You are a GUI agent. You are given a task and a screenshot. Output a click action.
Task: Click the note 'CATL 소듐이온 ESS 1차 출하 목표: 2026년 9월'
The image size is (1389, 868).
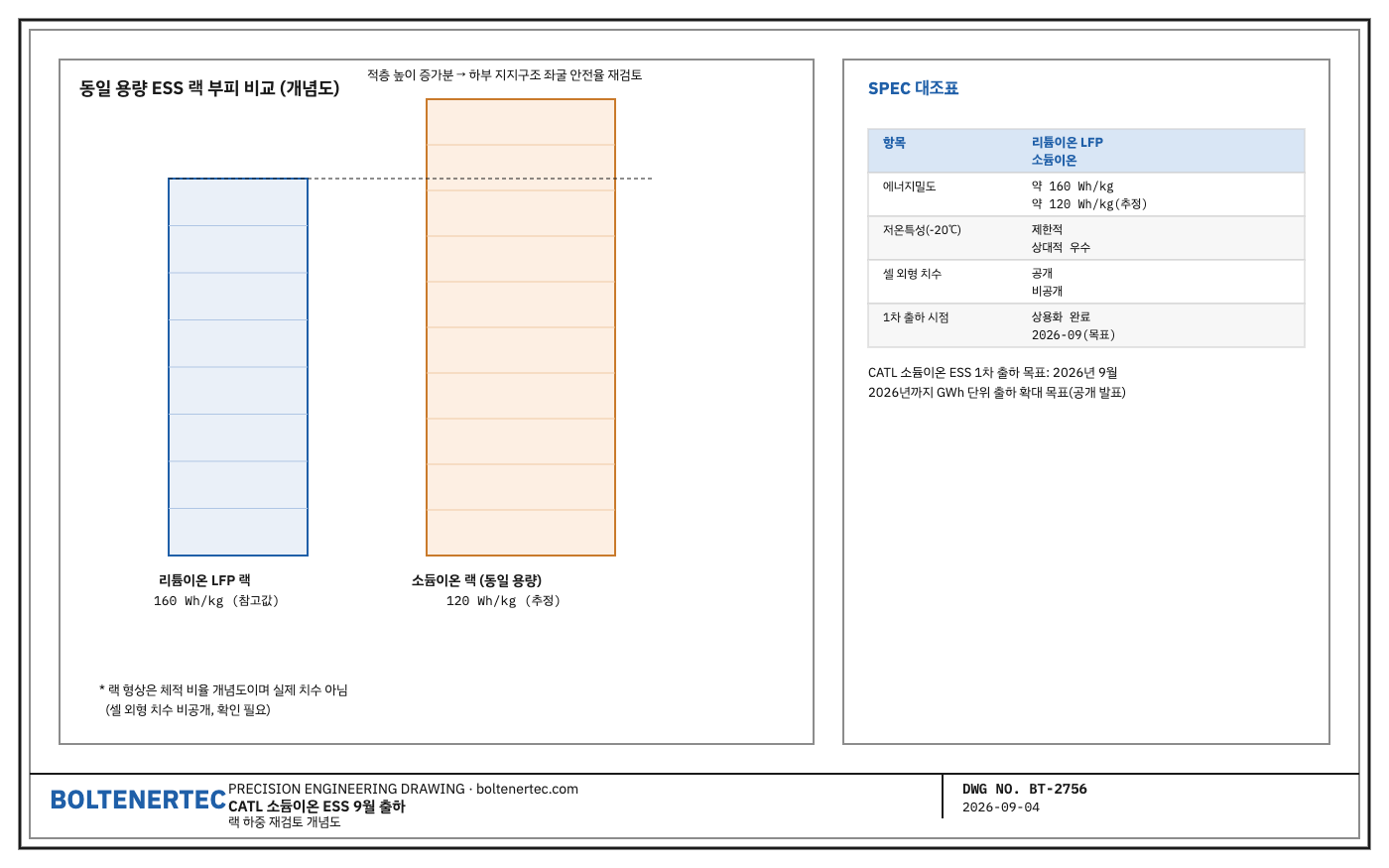coord(993,373)
